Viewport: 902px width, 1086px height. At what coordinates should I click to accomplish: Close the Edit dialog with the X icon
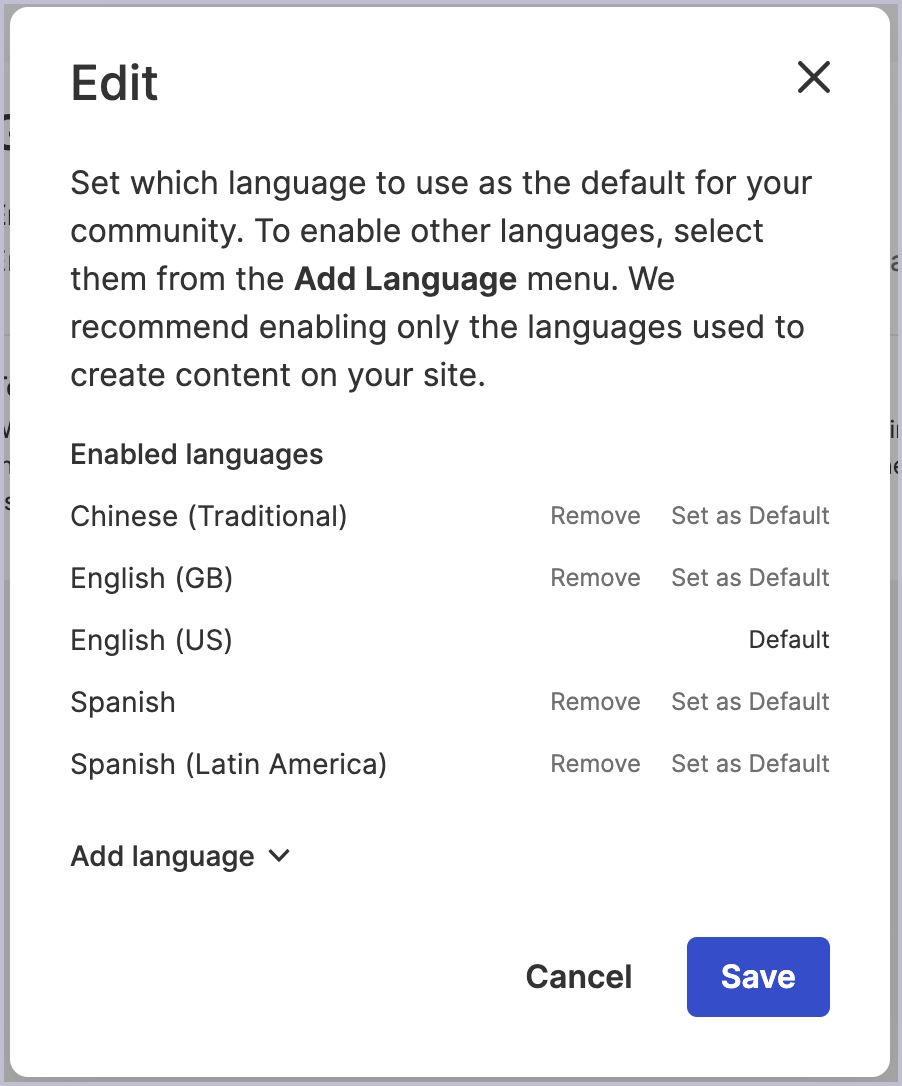coord(814,77)
